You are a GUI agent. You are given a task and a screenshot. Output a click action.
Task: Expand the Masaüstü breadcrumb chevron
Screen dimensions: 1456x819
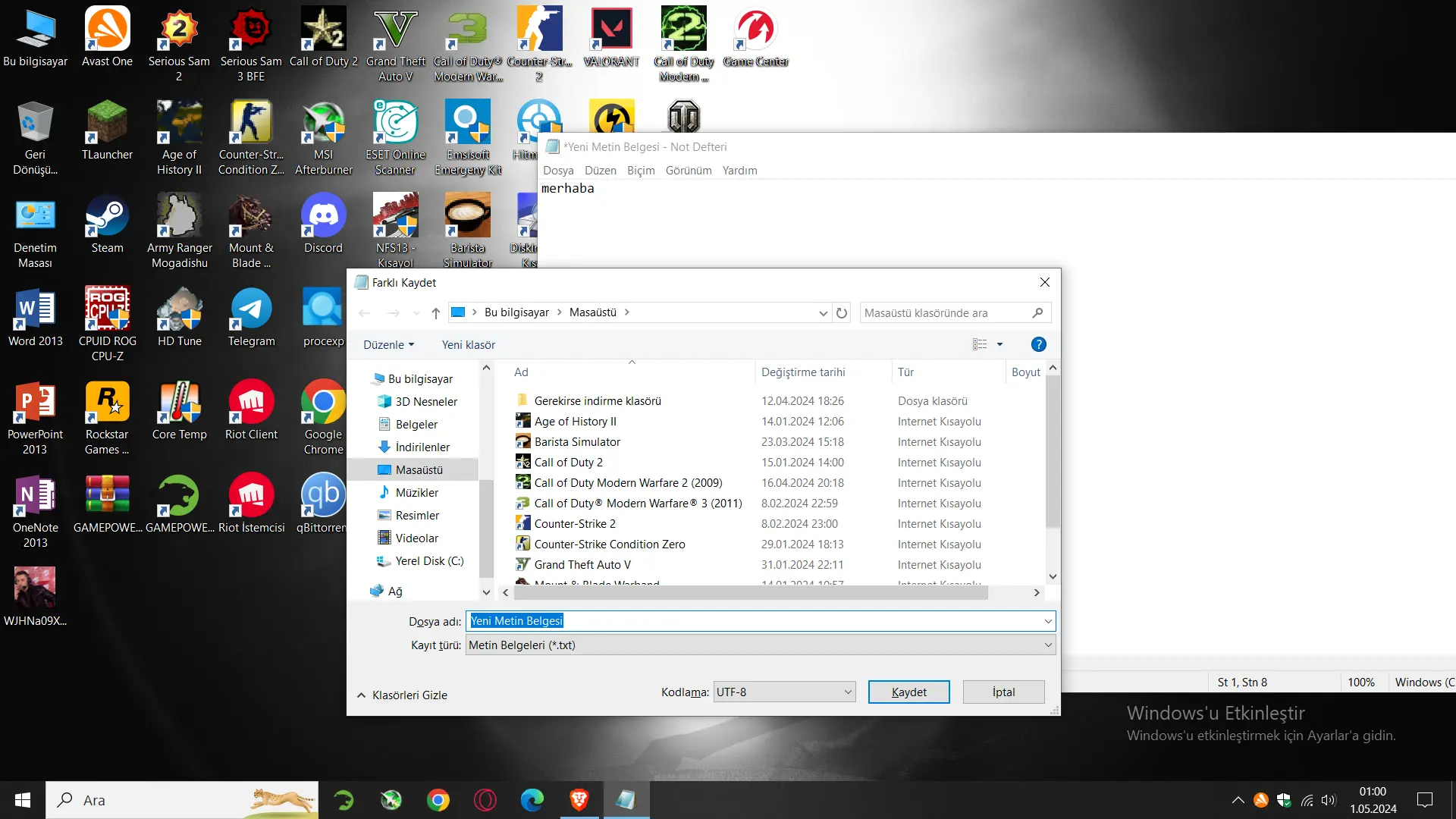click(627, 312)
